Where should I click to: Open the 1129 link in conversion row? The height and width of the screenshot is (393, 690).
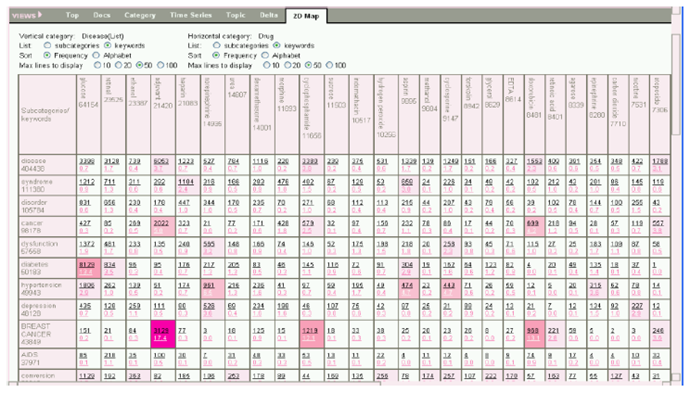point(87,376)
